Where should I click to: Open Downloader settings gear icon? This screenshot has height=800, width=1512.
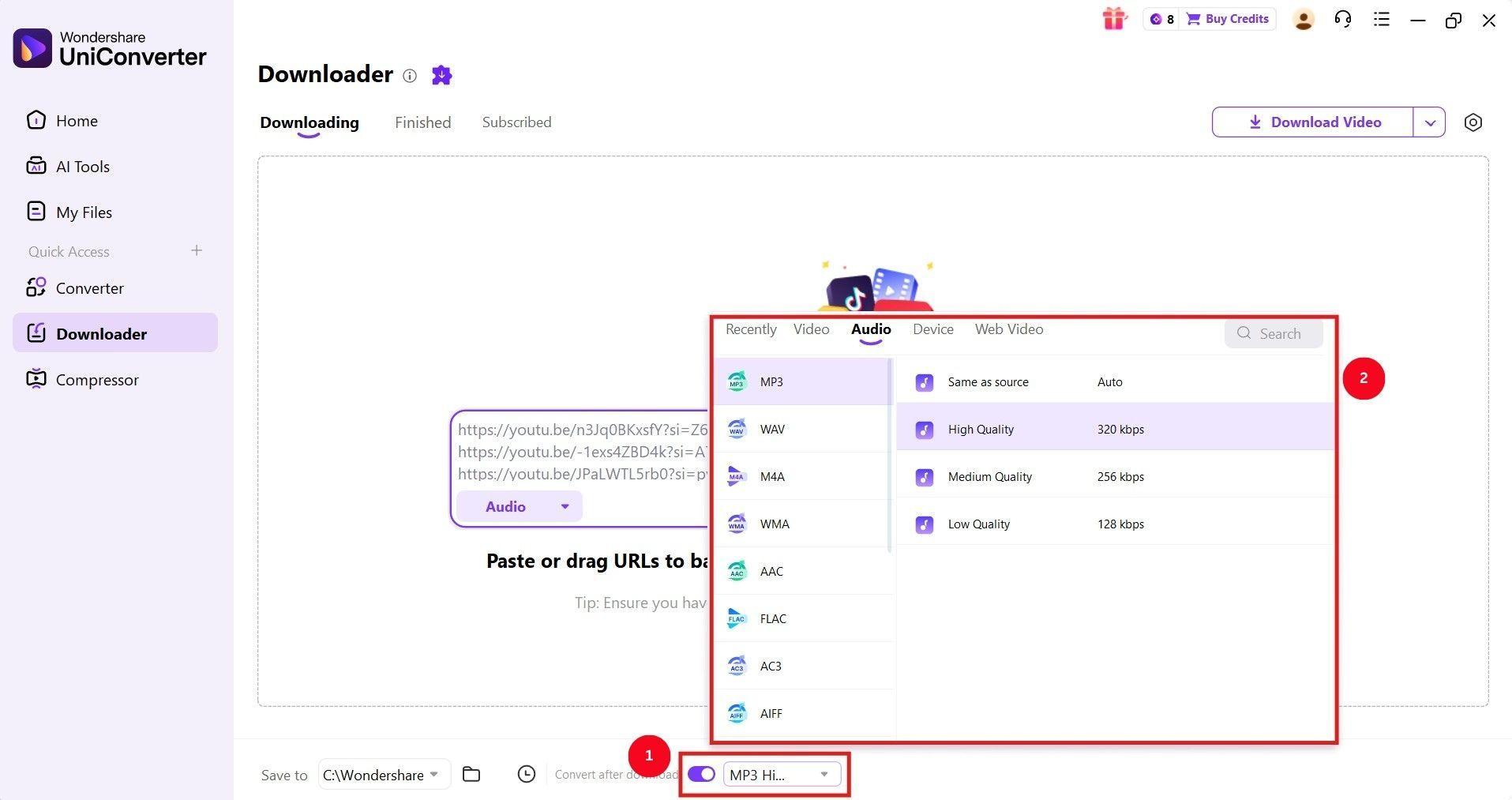[1473, 122]
